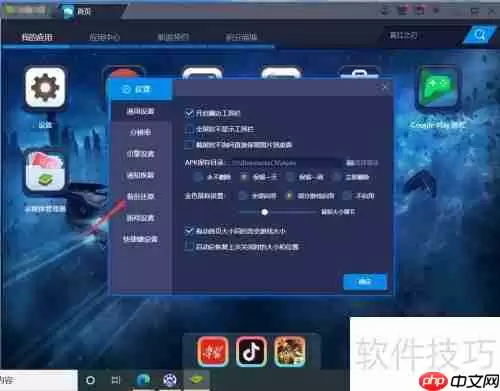
Task: Select the green-marked middle radio in fullscreen row
Action: tap(289, 196)
